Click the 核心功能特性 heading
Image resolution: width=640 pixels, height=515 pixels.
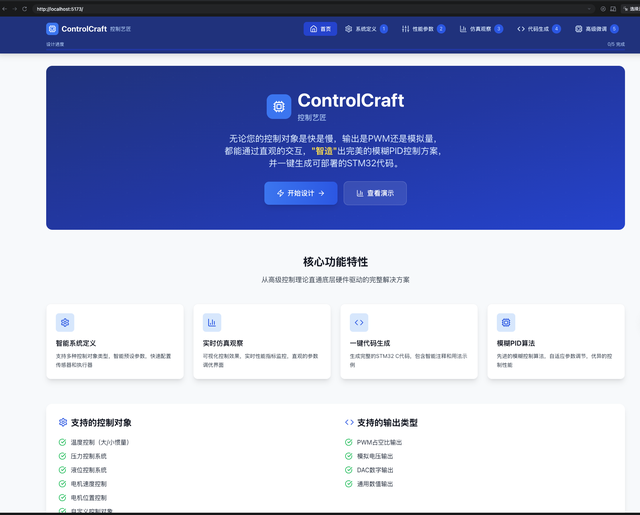[336, 262]
